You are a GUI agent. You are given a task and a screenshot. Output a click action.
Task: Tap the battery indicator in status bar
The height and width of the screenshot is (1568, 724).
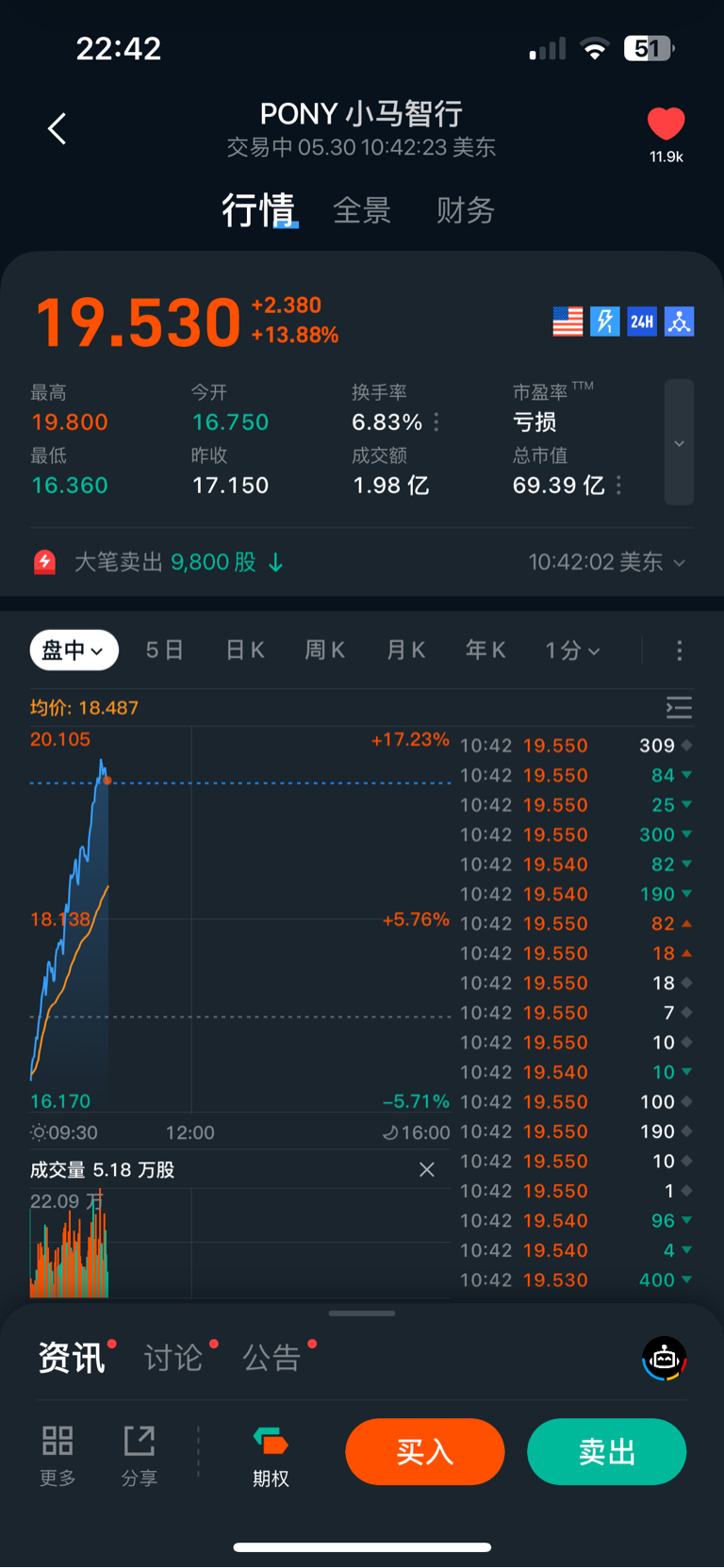(x=650, y=48)
